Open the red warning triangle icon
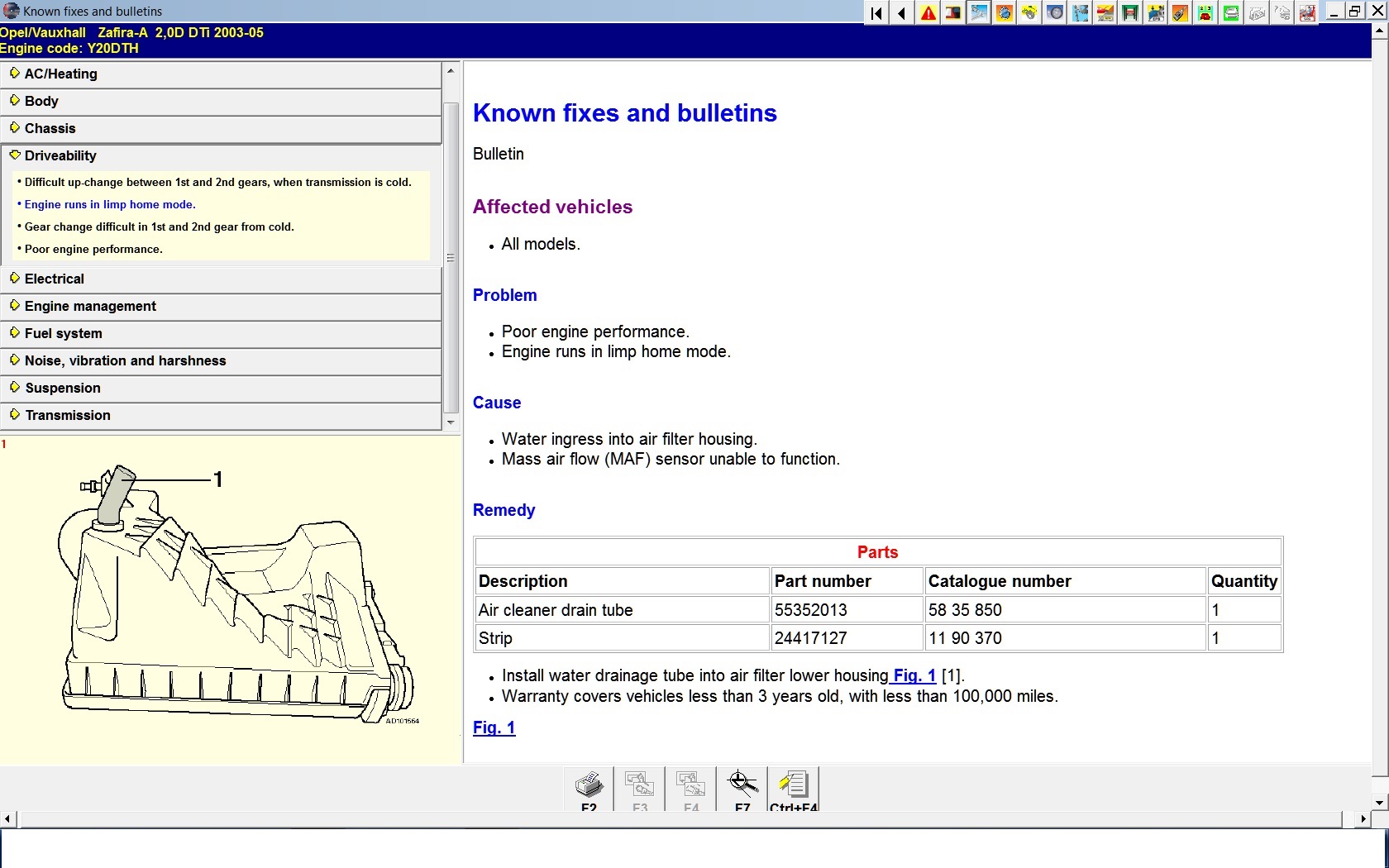Image resolution: width=1389 pixels, height=868 pixels. pyautogui.click(x=928, y=13)
